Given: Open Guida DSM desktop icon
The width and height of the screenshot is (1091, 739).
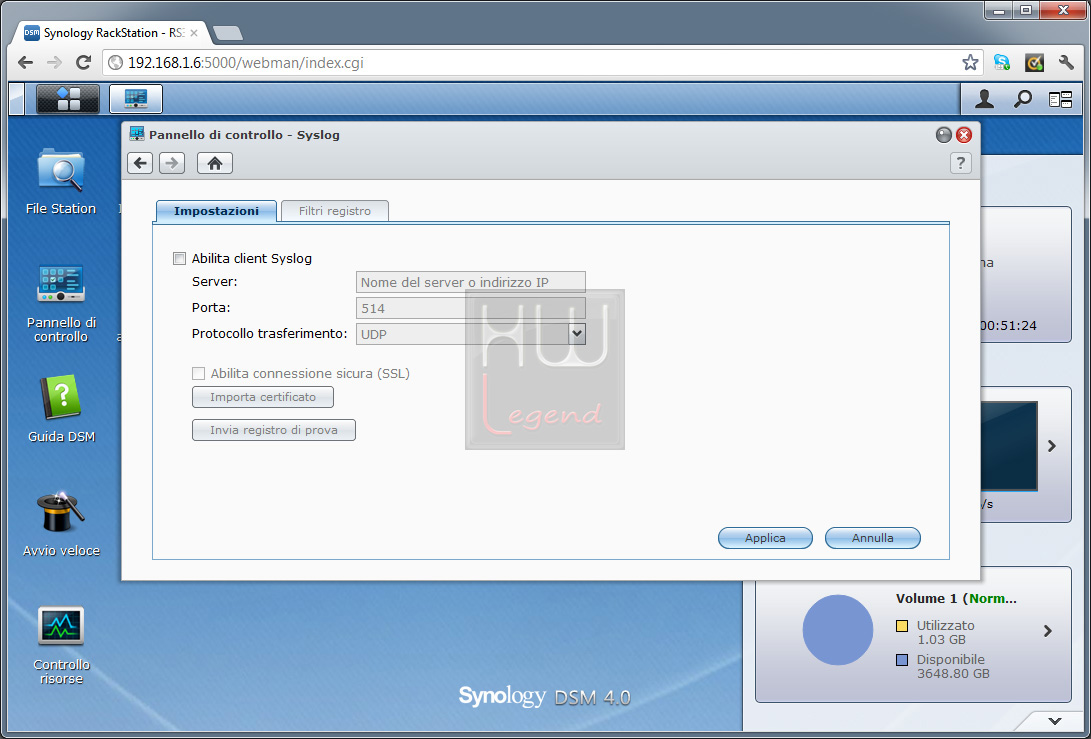Looking at the screenshot, I should coord(61,409).
